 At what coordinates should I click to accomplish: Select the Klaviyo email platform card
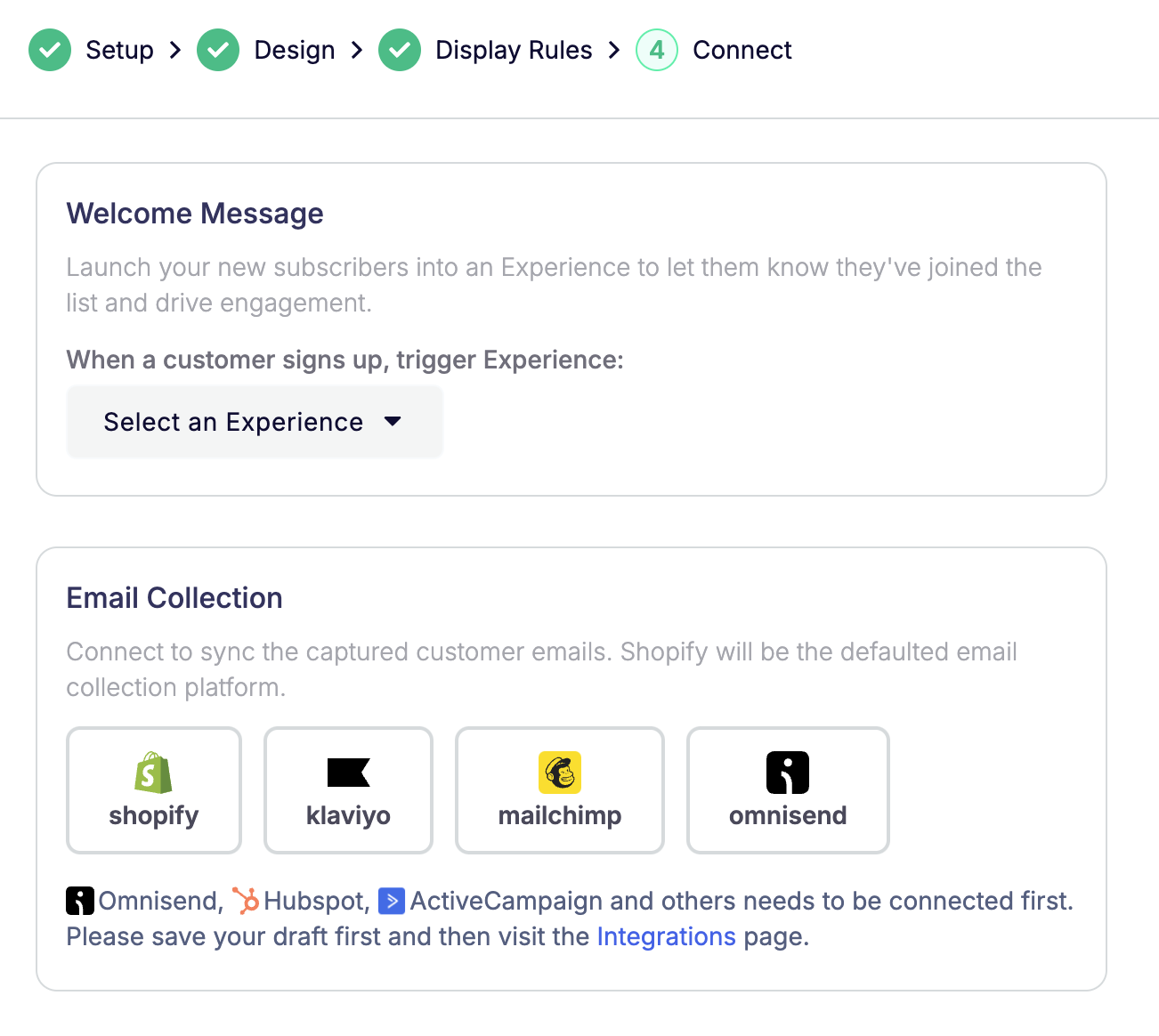coord(348,790)
